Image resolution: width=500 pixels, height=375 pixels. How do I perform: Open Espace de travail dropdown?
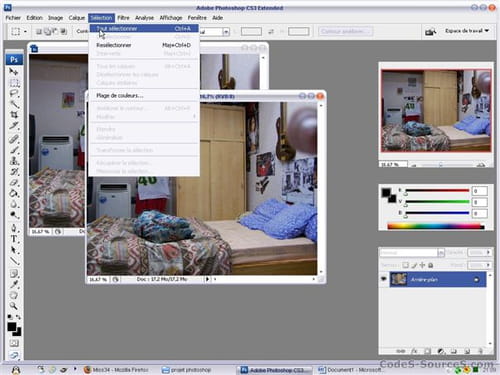(x=467, y=31)
